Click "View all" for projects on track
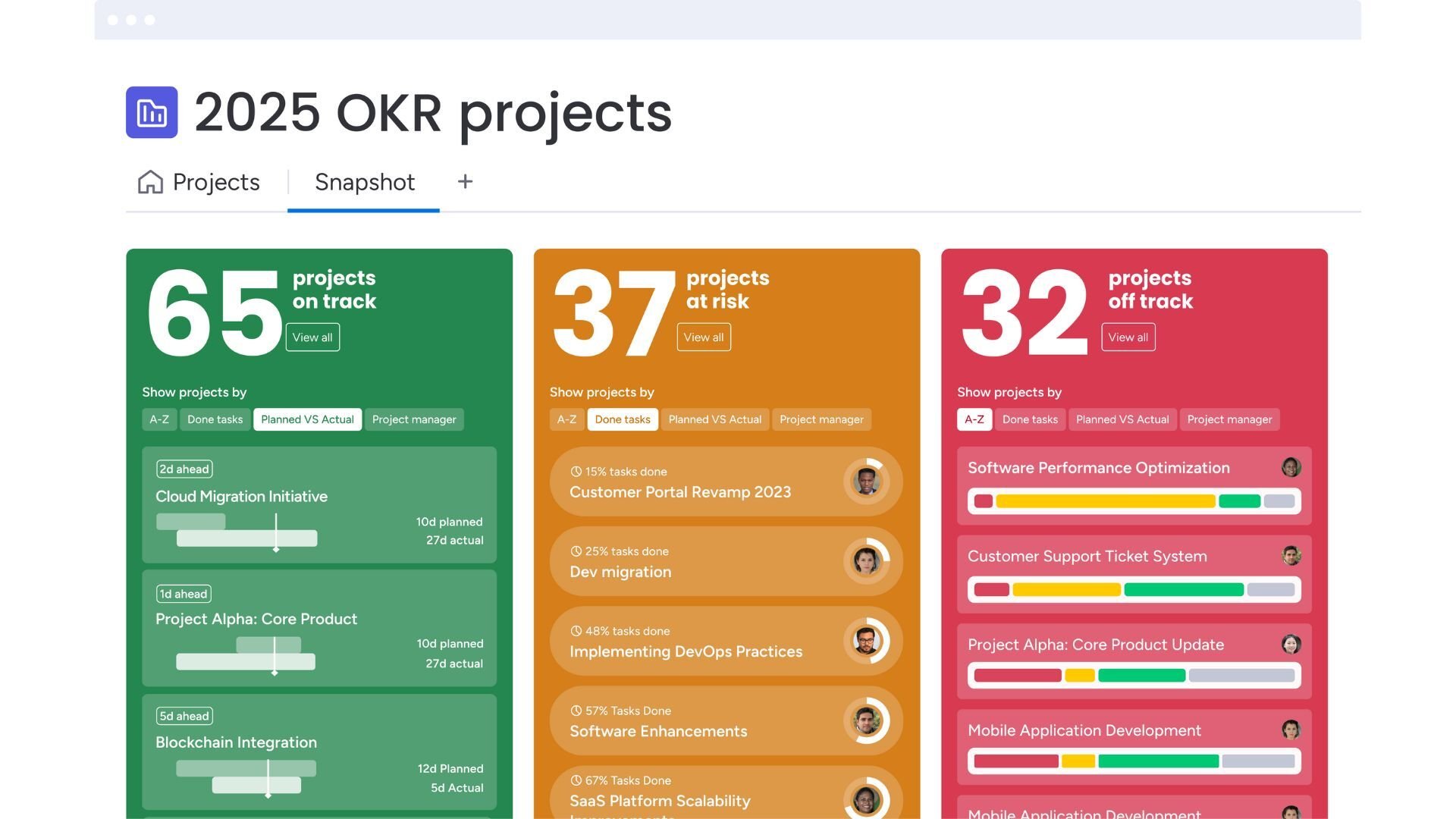This screenshot has width=1456, height=819. [x=312, y=337]
